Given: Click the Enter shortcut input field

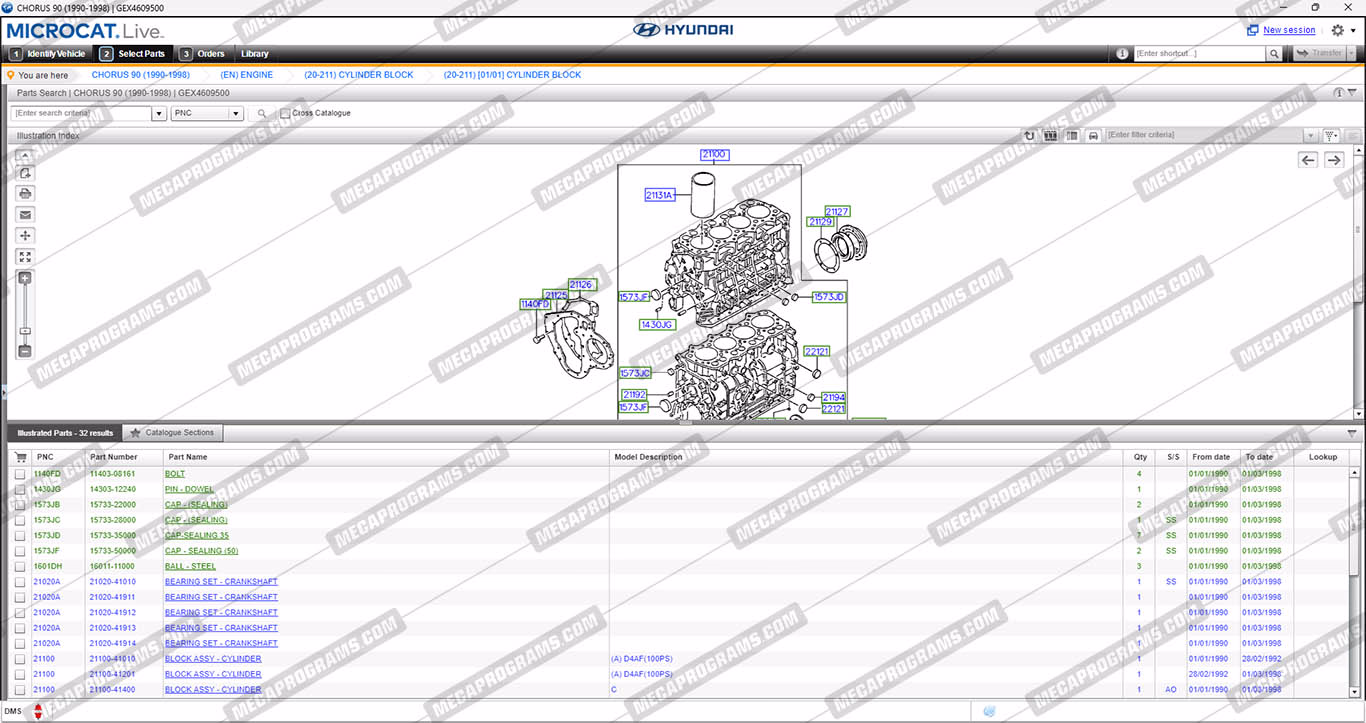Looking at the screenshot, I should pos(1199,54).
